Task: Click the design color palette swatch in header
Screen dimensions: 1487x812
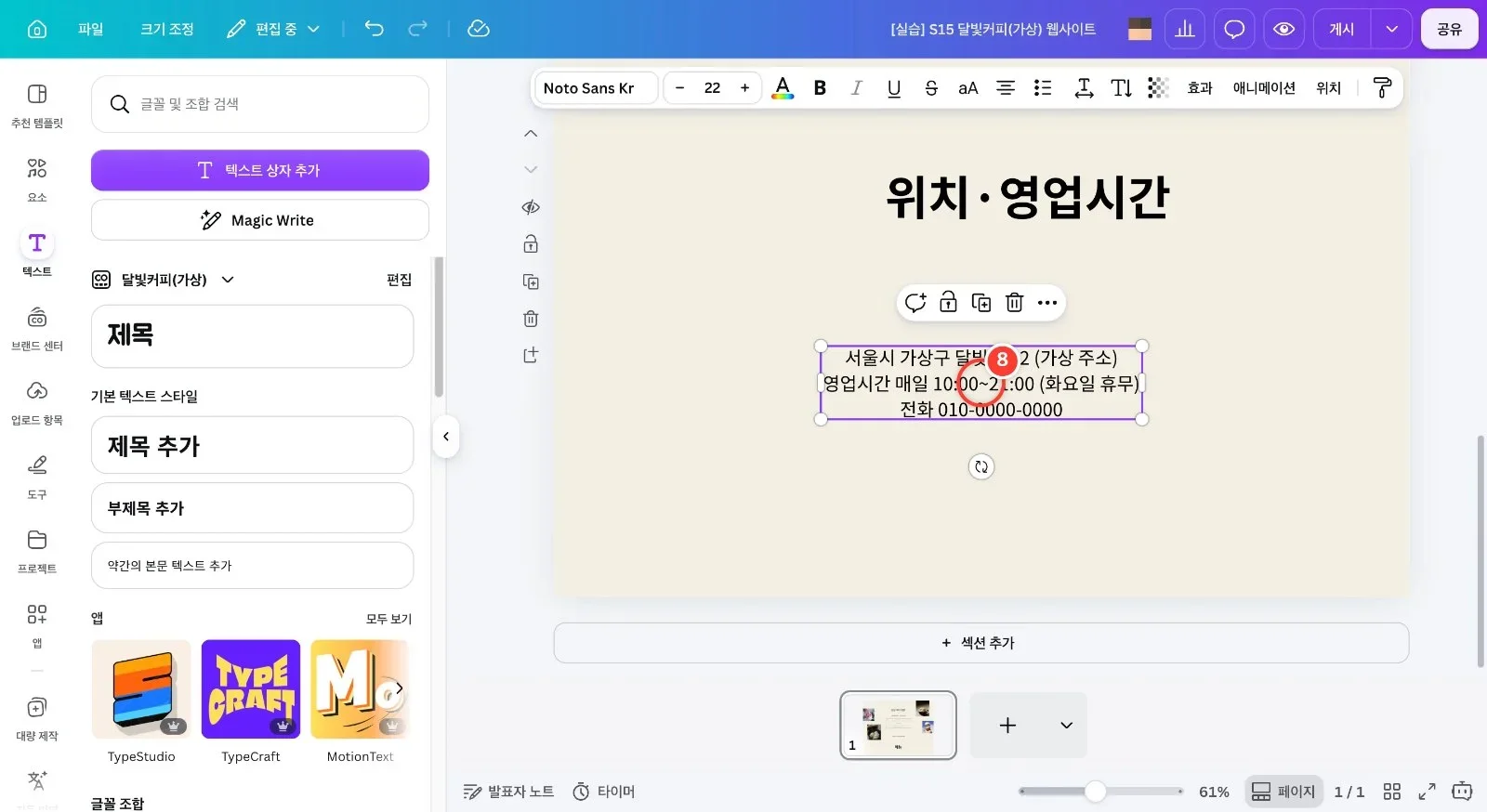Action: [x=1140, y=29]
